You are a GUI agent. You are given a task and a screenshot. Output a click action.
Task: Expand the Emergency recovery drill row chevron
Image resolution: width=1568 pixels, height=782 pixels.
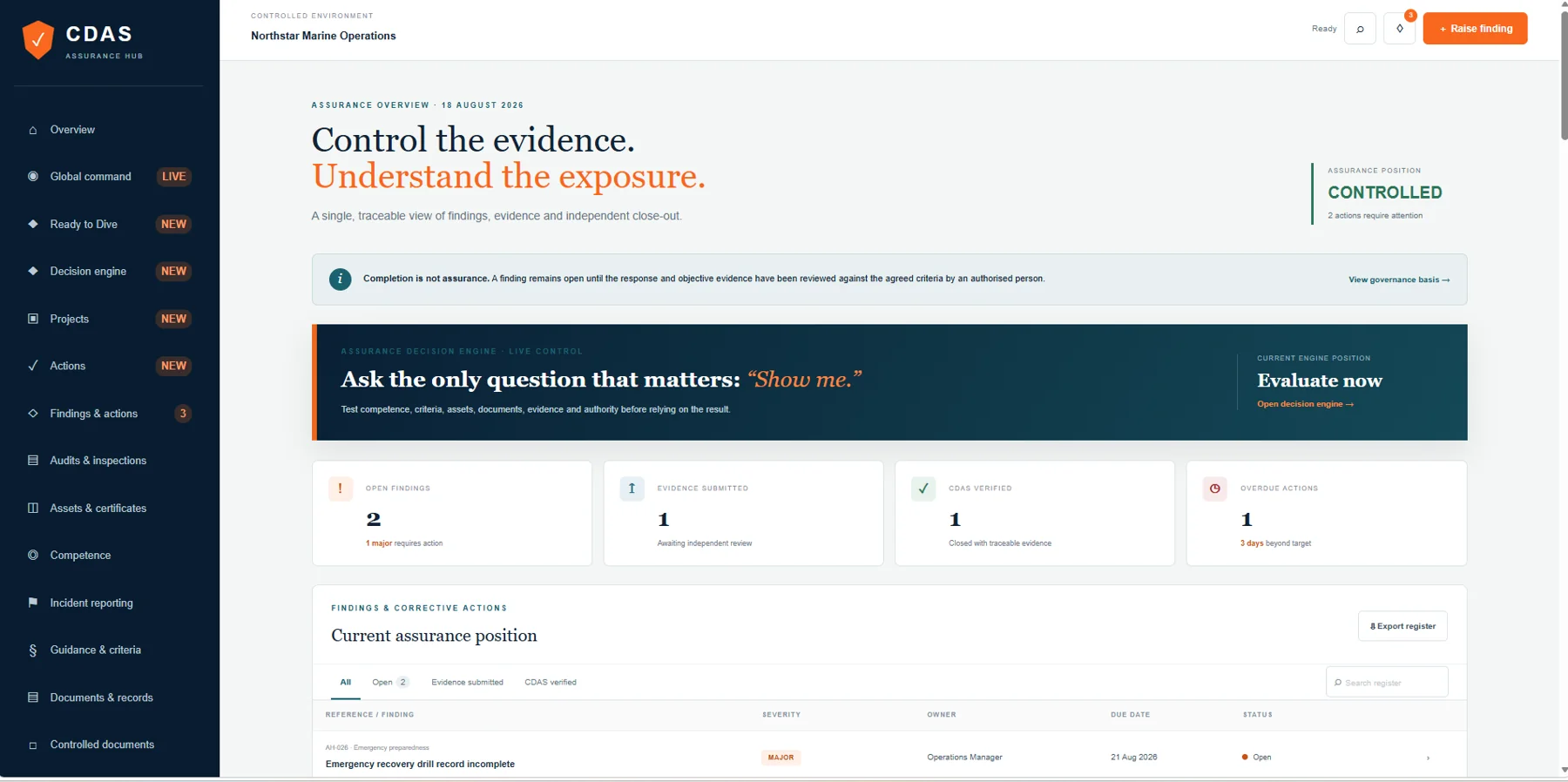[1428, 758]
